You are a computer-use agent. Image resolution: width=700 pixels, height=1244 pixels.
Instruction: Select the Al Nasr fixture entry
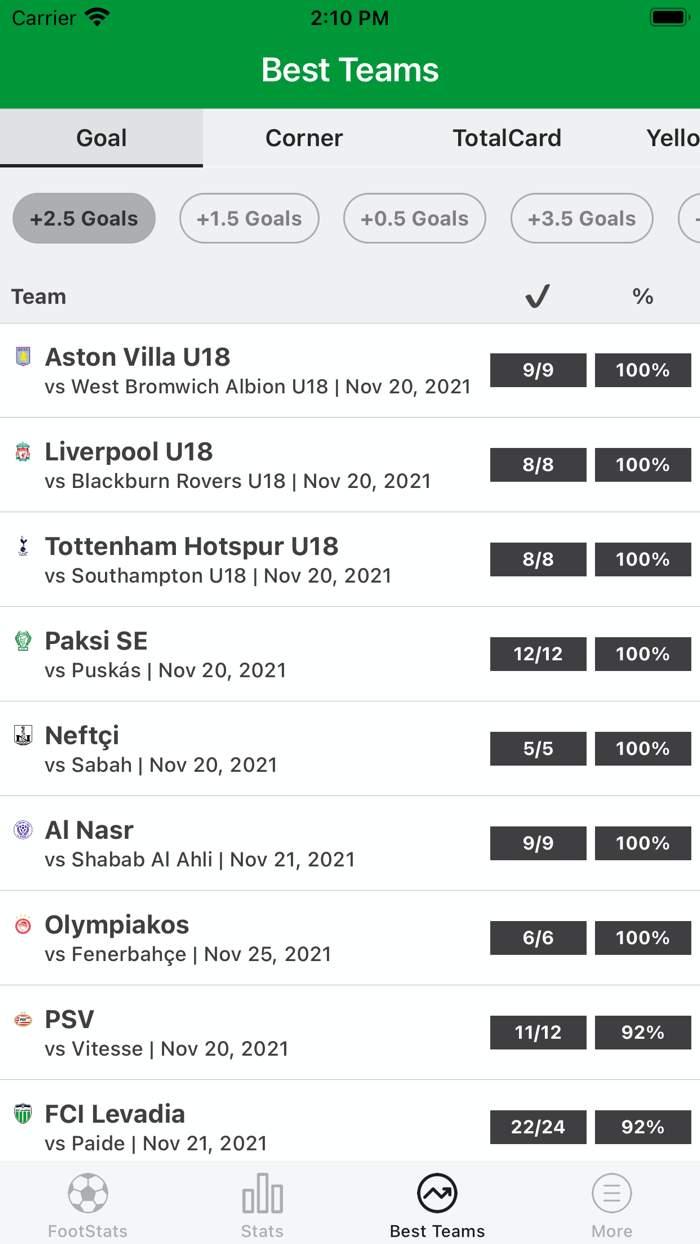point(250,843)
